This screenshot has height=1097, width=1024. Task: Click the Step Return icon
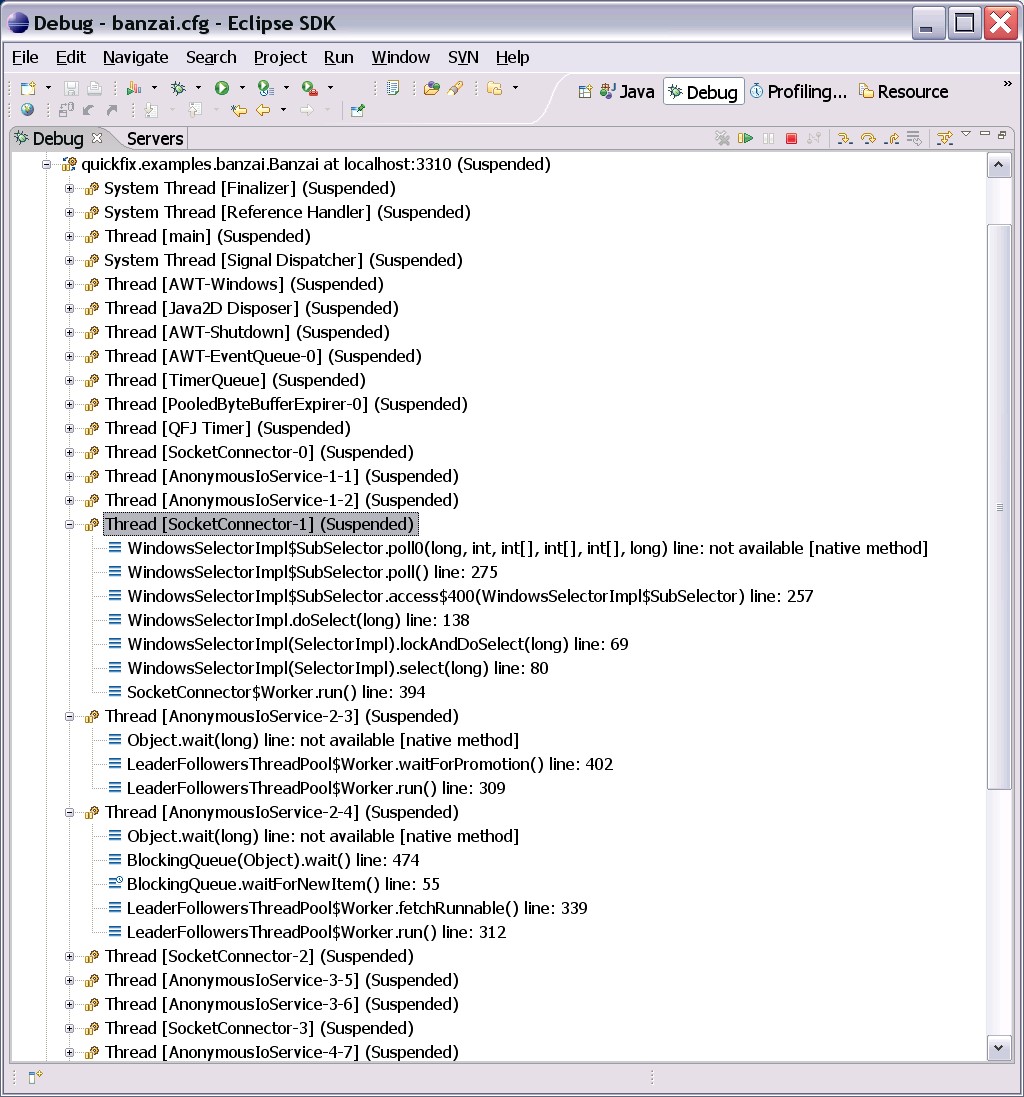(x=891, y=139)
